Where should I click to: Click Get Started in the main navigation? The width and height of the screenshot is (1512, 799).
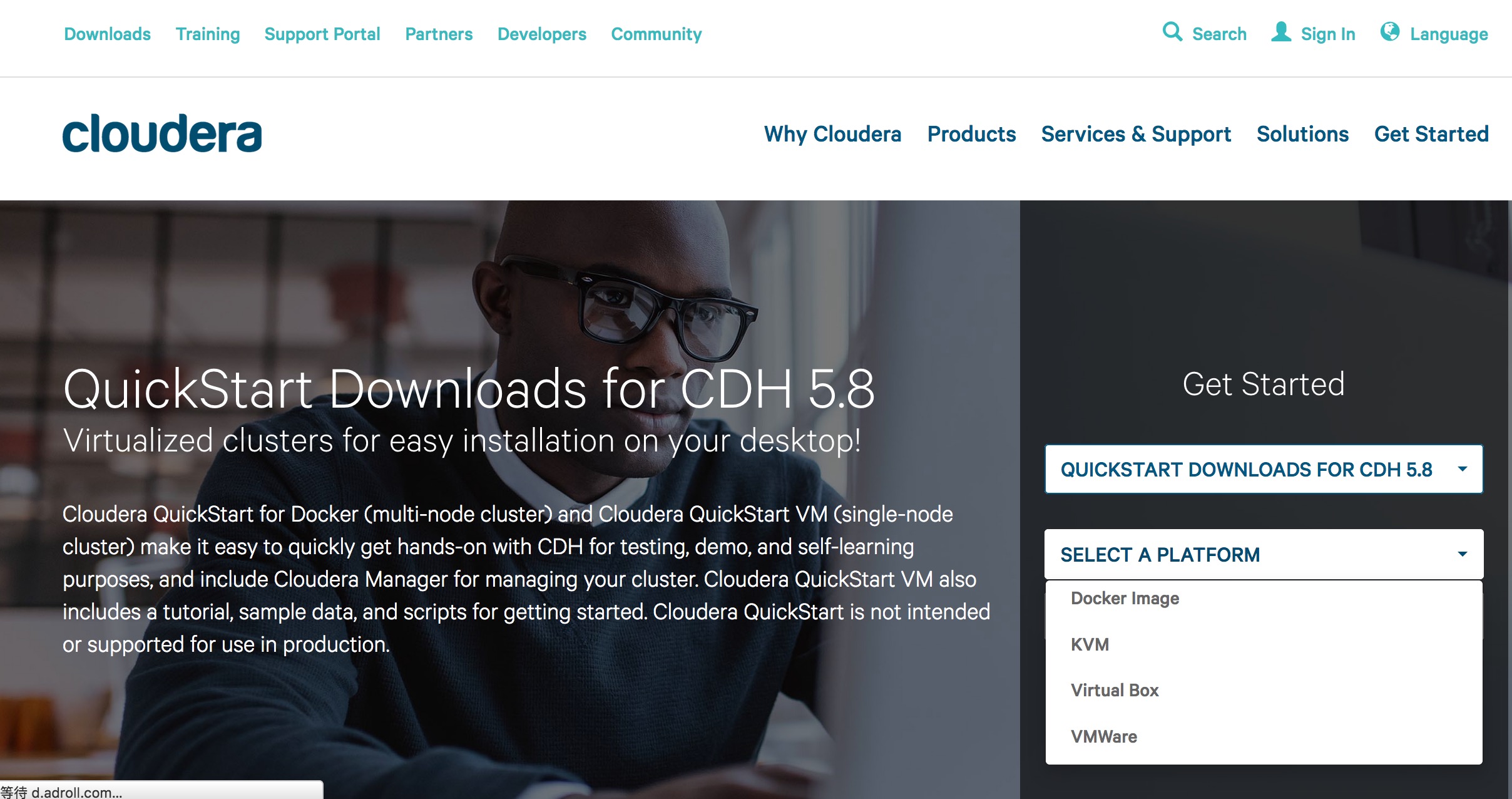(x=1431, y=134)
